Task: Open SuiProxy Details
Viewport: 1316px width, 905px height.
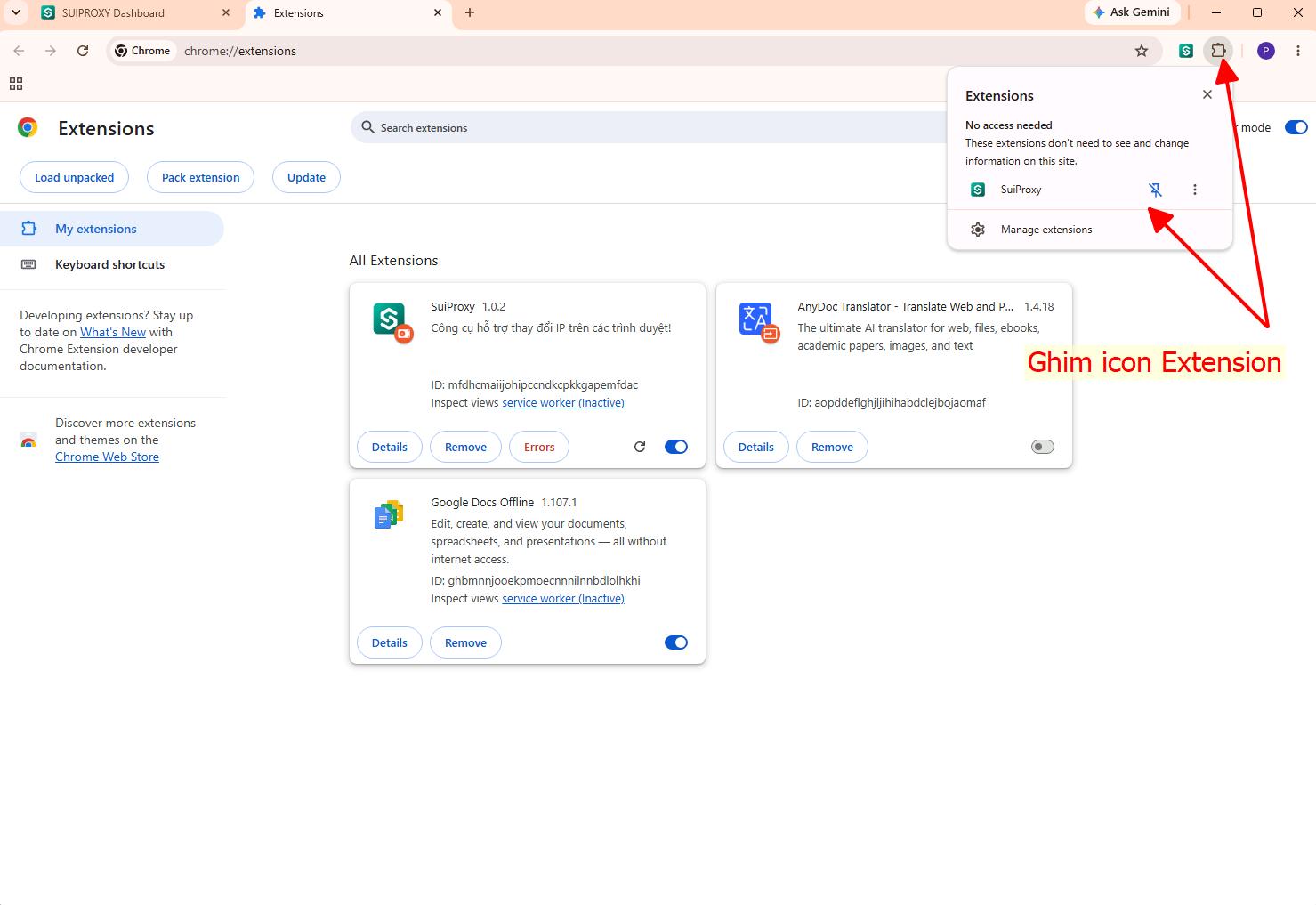Action: (390, 447)
